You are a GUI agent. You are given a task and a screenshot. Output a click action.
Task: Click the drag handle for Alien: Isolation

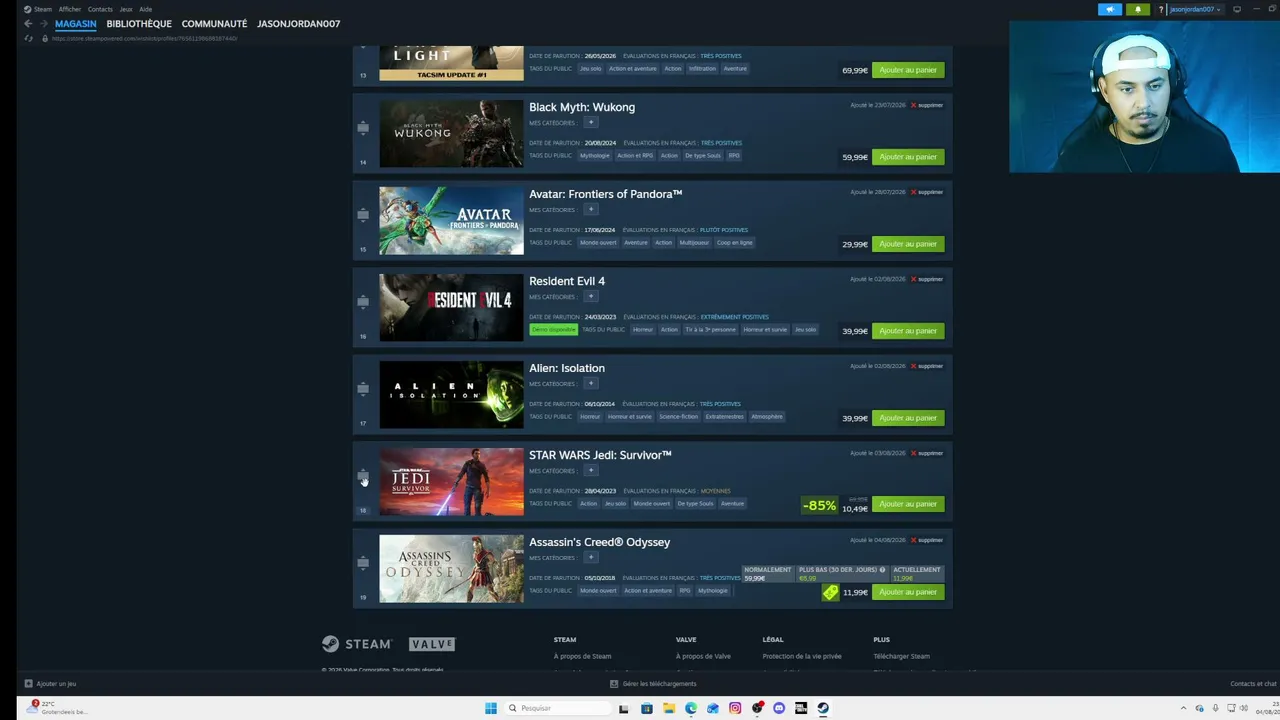(362, 389)
